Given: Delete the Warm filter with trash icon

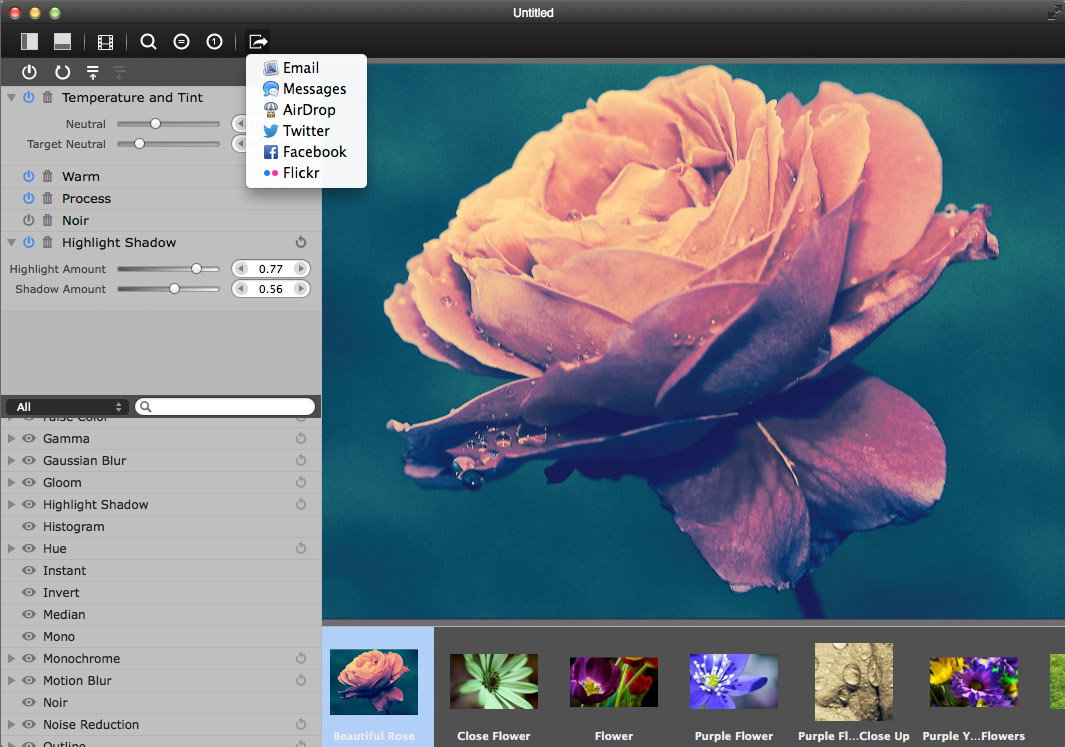Looking at the screenshot, I should pos(47,177).
